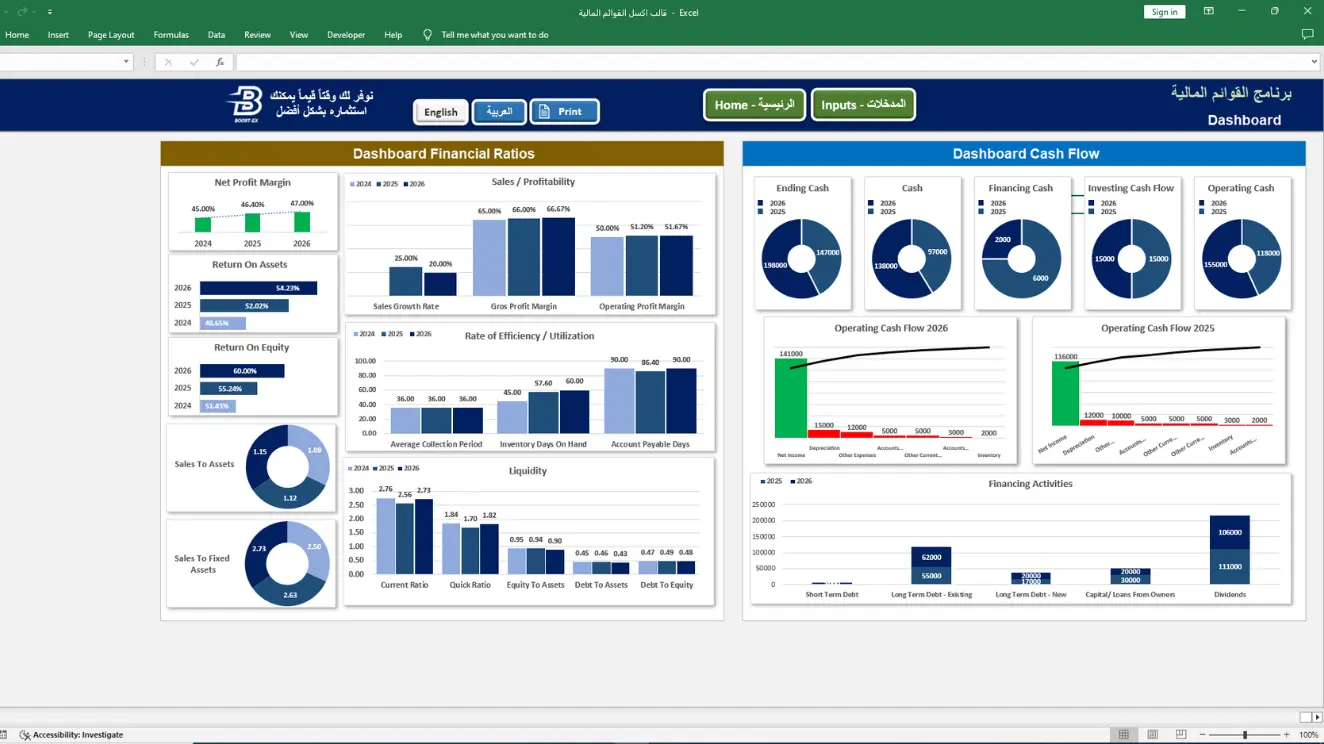This screenshot has height=744, width=1324.
Task: Open the Formulas ribbon tab
Action: click(171, 34)
